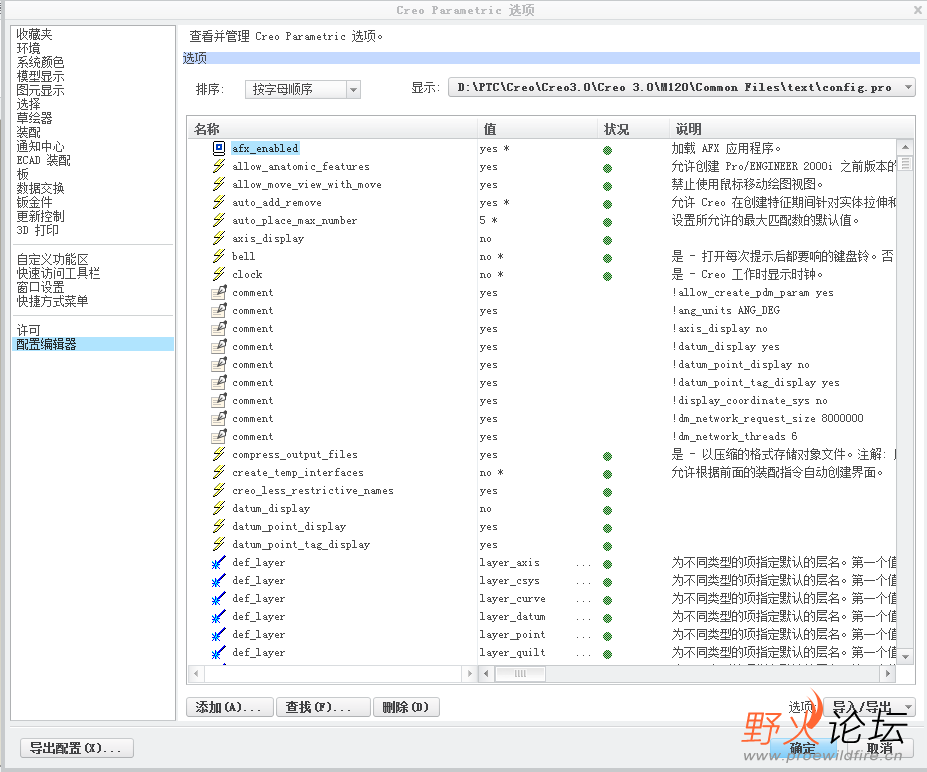The width and height of the screenshot is (927, 772).
Task: Click the 添加(A)... button
Action: tap(229, 707)
